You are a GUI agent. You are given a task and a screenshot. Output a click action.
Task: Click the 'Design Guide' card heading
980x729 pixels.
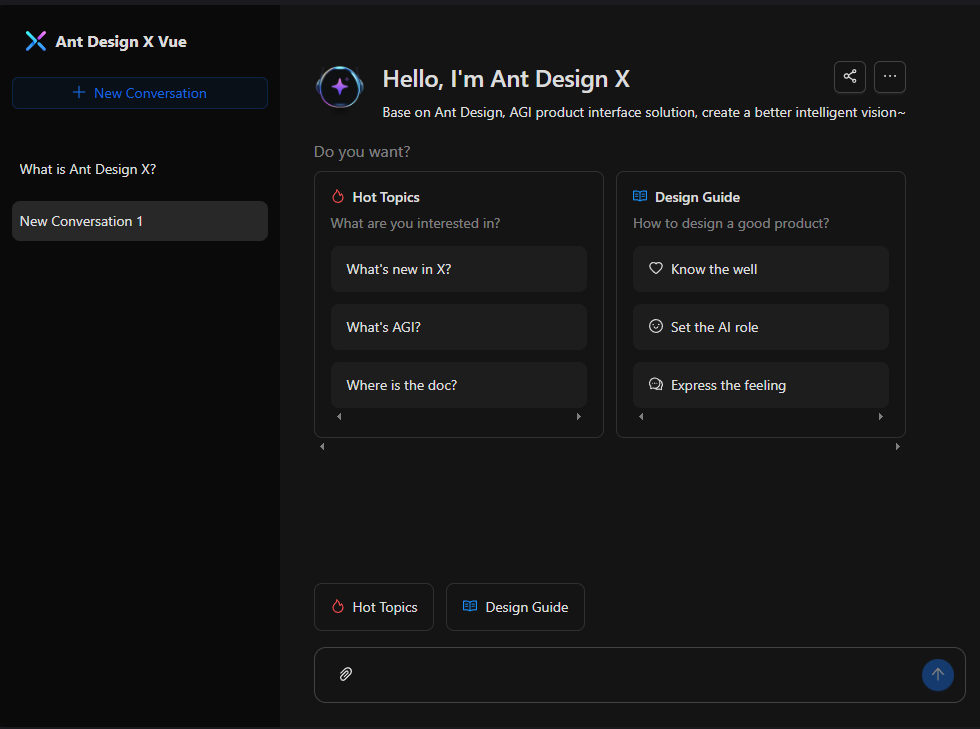(x=698, y=198)
